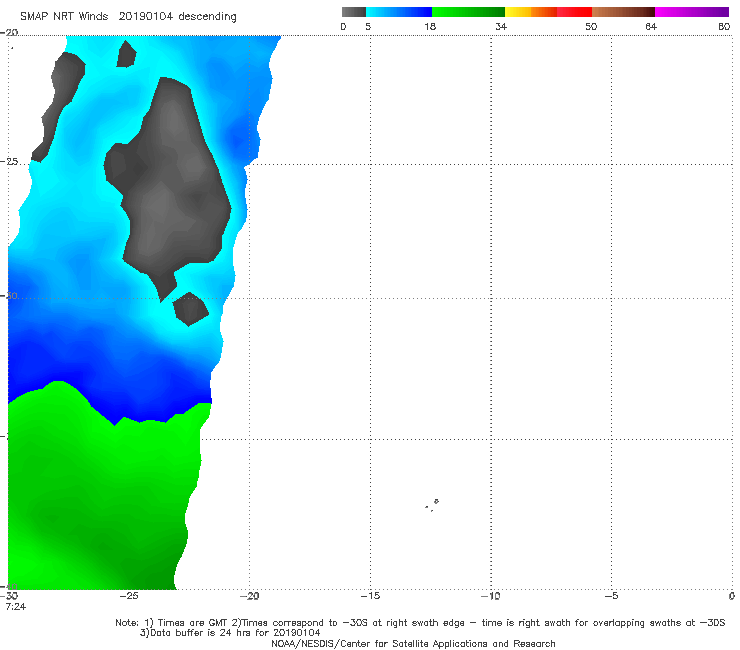The height and width of the screenshot is (650, 740).
Task: Click the '-10' longitude axis label
Action: [x=490, y=596]
